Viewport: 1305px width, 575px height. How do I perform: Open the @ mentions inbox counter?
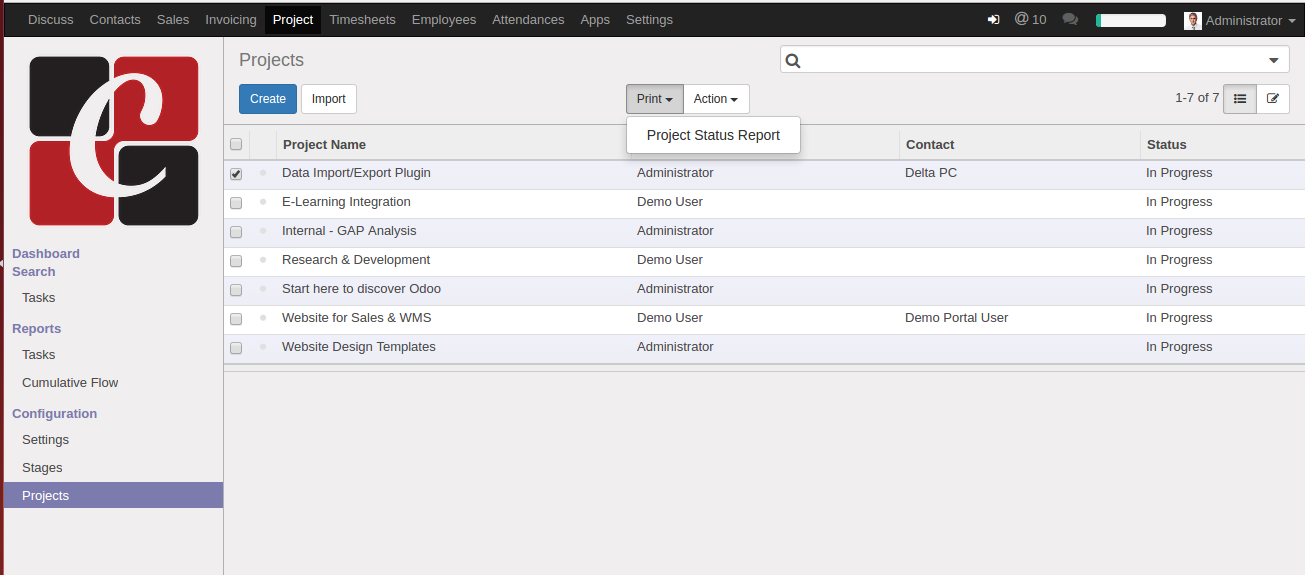pyautogui.click(x=1030, y=20)
